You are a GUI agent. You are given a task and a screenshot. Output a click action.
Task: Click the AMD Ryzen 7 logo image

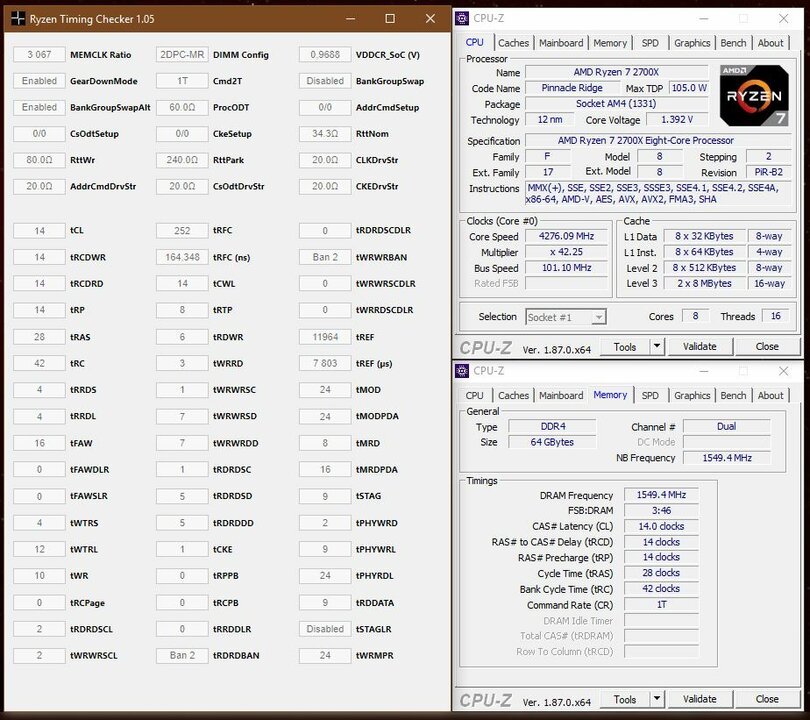point(754,96)
